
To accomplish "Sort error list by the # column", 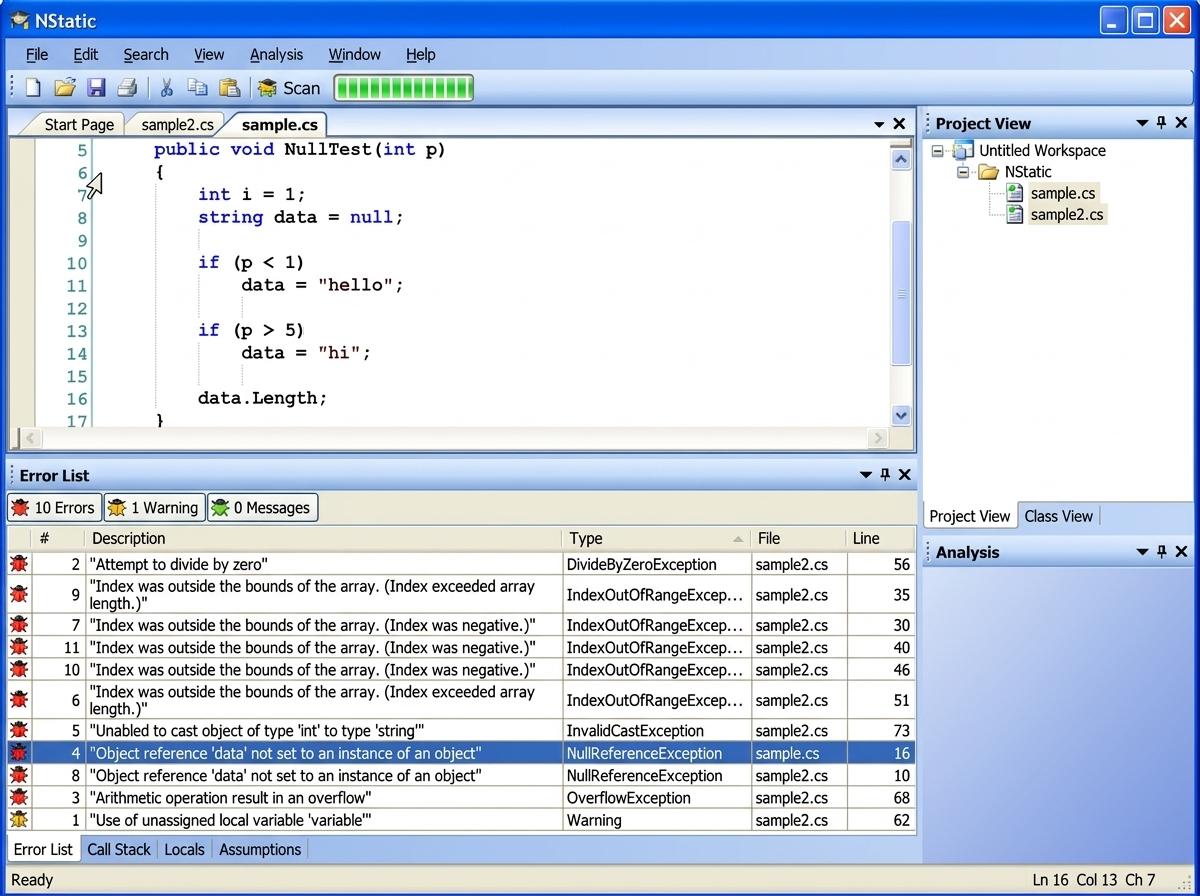I will 58,538.
